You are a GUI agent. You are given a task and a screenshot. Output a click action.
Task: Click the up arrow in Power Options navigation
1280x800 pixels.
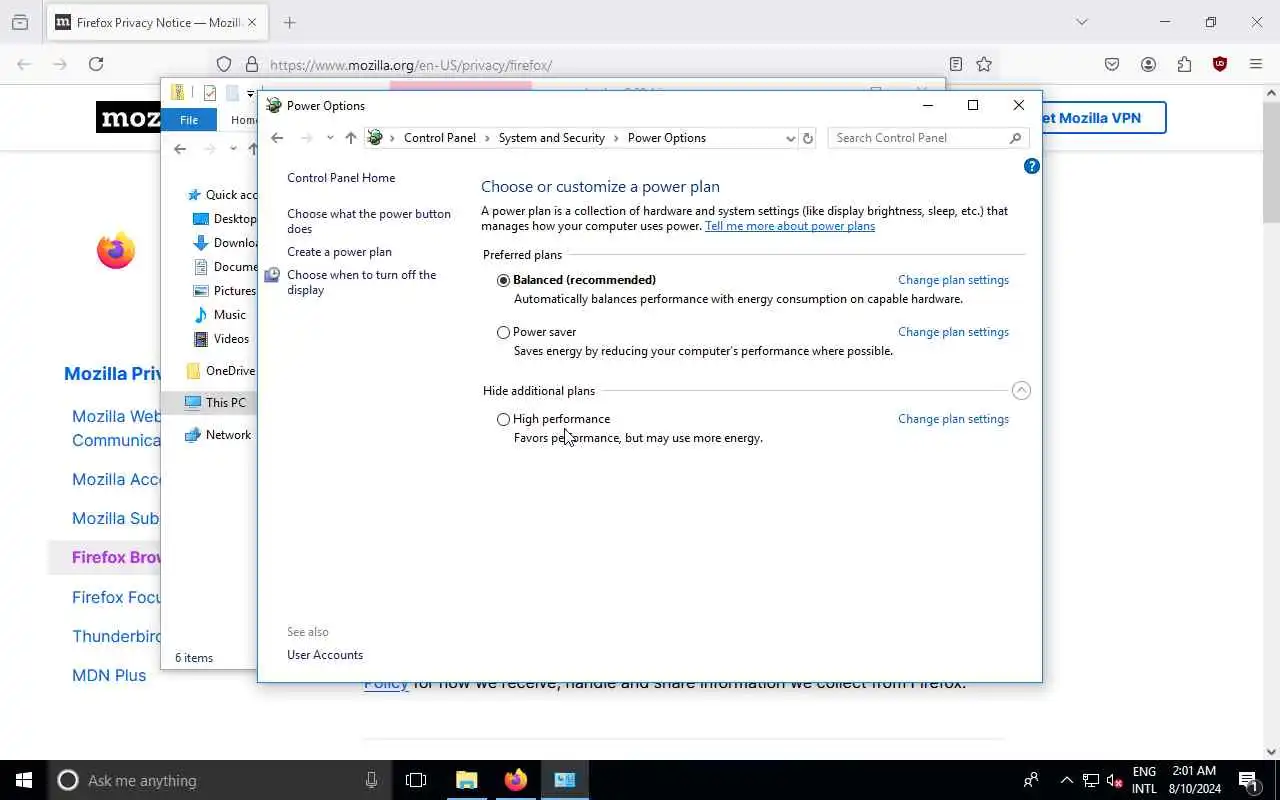tap(350, 138)
